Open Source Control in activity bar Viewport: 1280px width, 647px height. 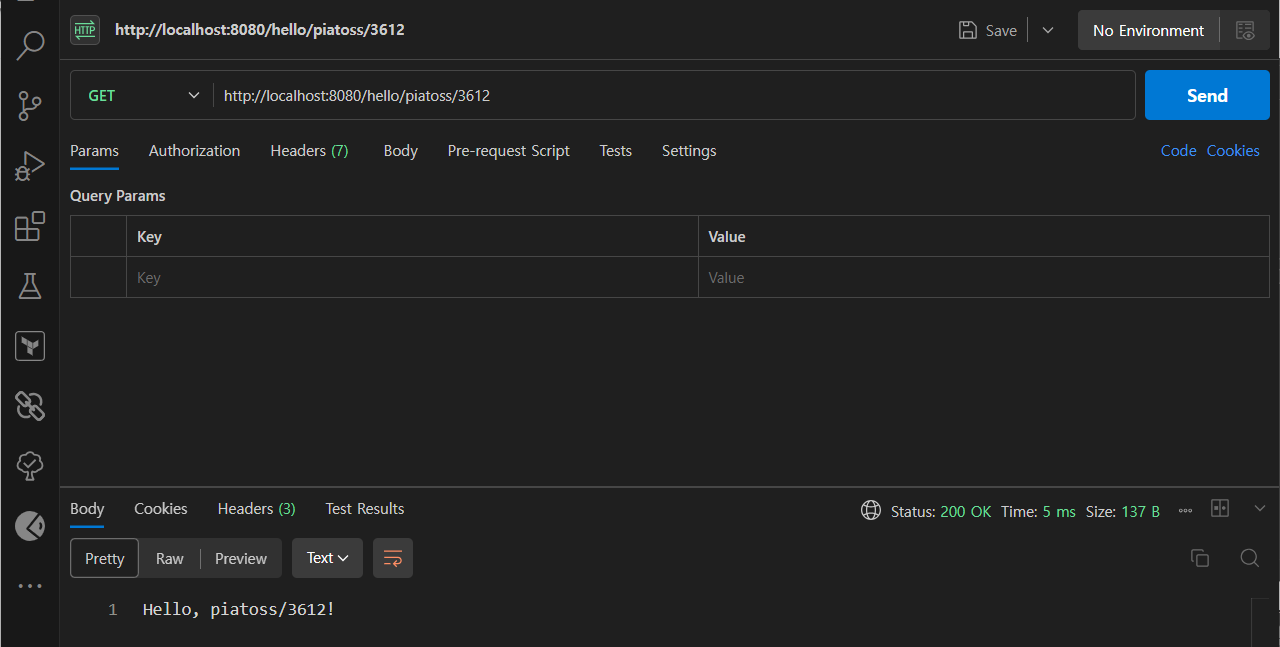(30, 105)
